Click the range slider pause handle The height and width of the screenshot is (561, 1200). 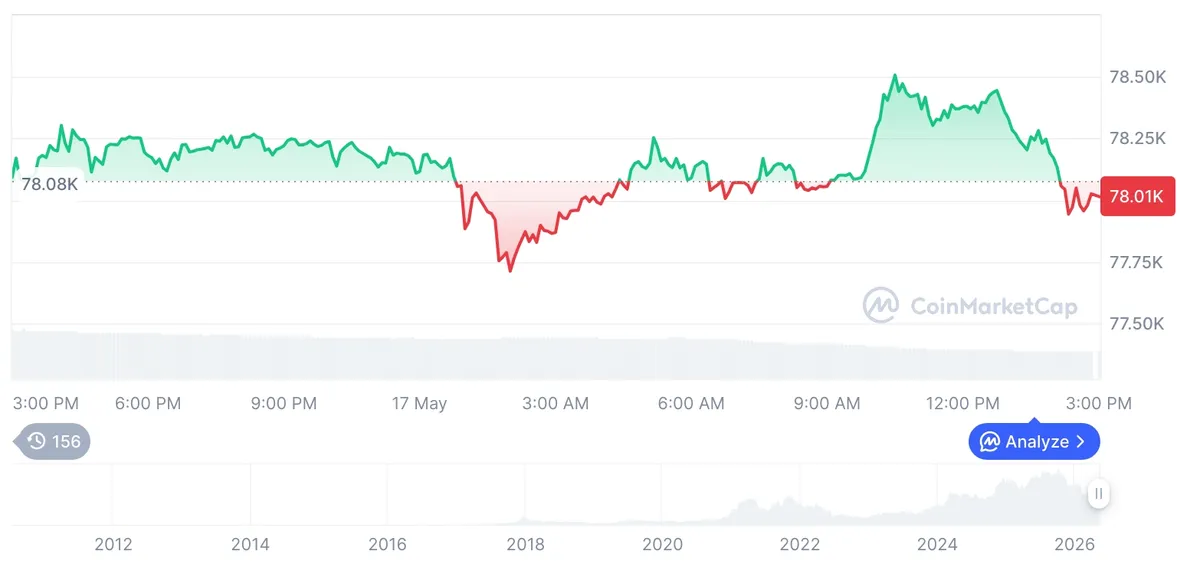click(x=1099, y=494)
